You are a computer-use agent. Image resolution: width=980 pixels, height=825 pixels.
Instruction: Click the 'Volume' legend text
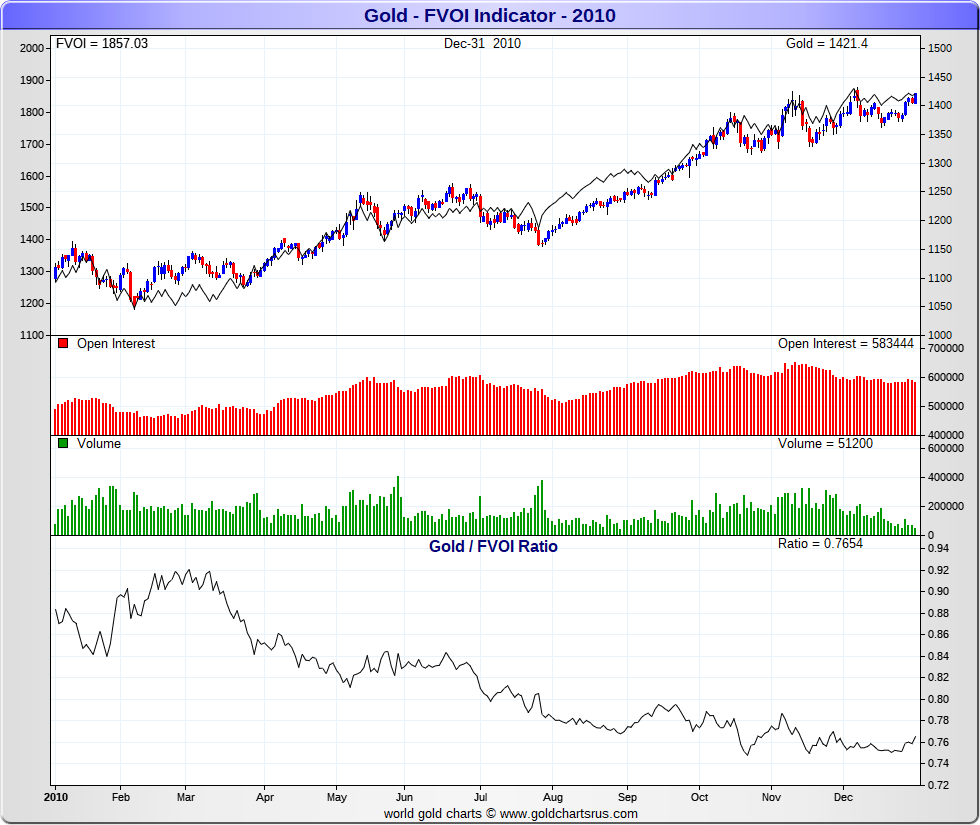pyautogui.click(x=99, y=444)
